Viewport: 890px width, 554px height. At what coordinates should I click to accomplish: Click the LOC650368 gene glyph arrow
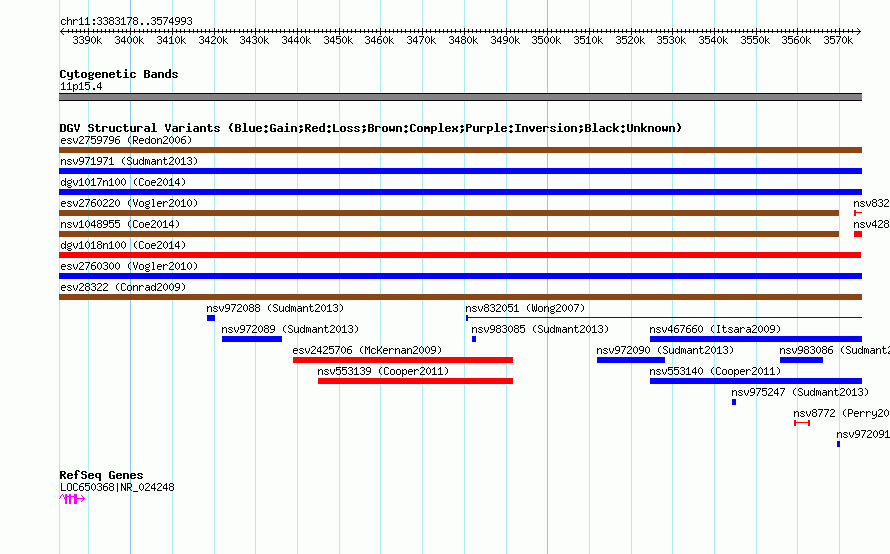tap(72, 499)
